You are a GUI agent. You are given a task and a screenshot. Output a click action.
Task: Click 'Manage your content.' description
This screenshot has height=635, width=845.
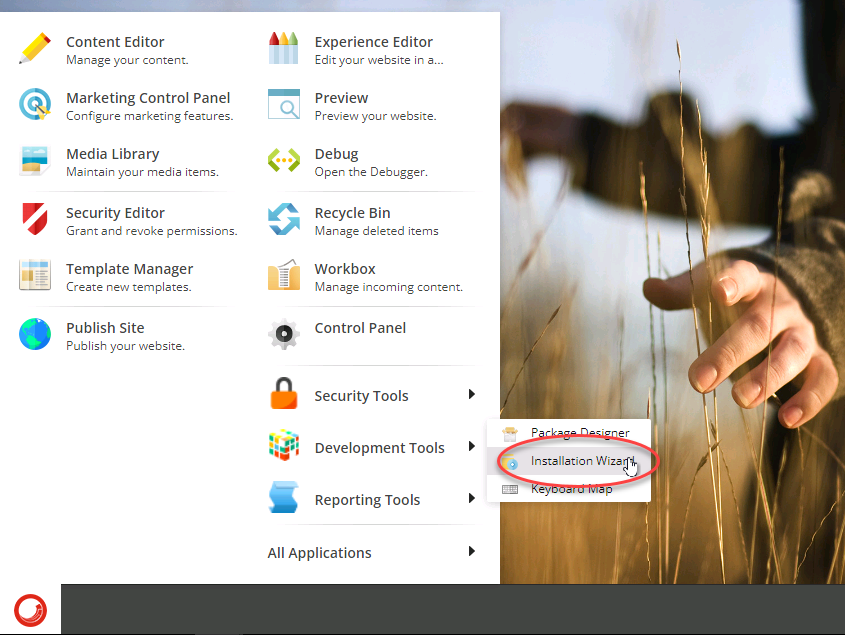coord(127,60)
